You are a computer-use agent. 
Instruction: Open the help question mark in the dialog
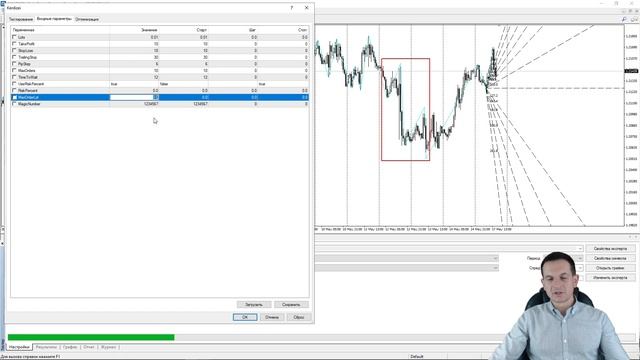point(291,8)
